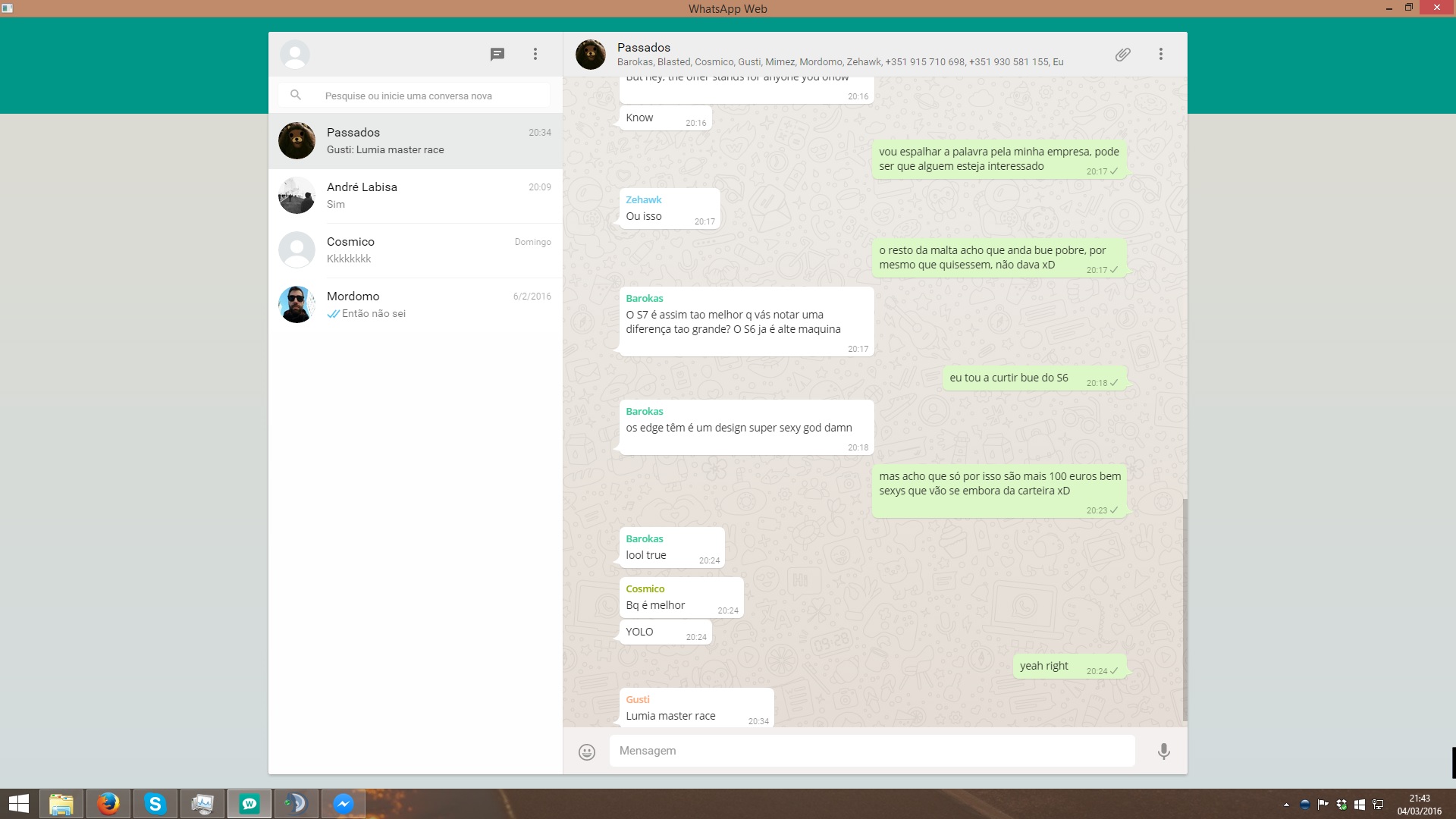Image resolution: width=1456 pixels, height=819 pixels.
Task: Click the chat scrollbar thumb
Action: click(1185, 610)
